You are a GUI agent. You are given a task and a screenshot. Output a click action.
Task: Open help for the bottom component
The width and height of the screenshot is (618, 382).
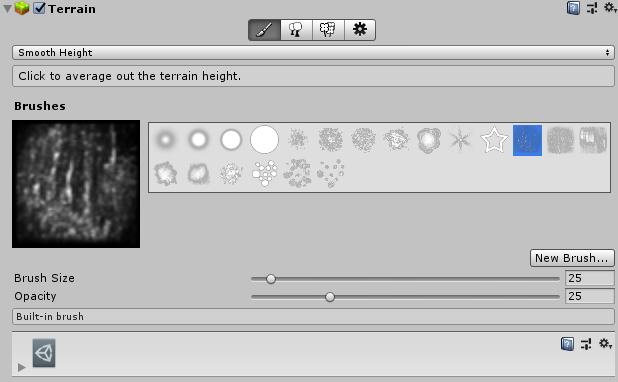pyautogui.click(x=567, y=344)
